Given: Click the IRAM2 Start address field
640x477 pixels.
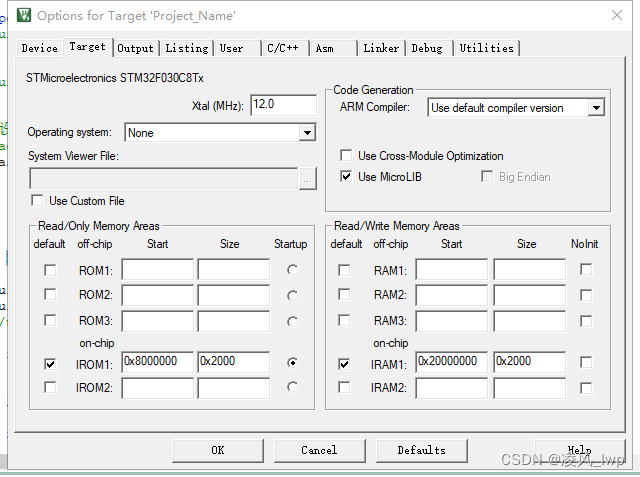Looking at the screenshot, I should click(x=451, y=388).
